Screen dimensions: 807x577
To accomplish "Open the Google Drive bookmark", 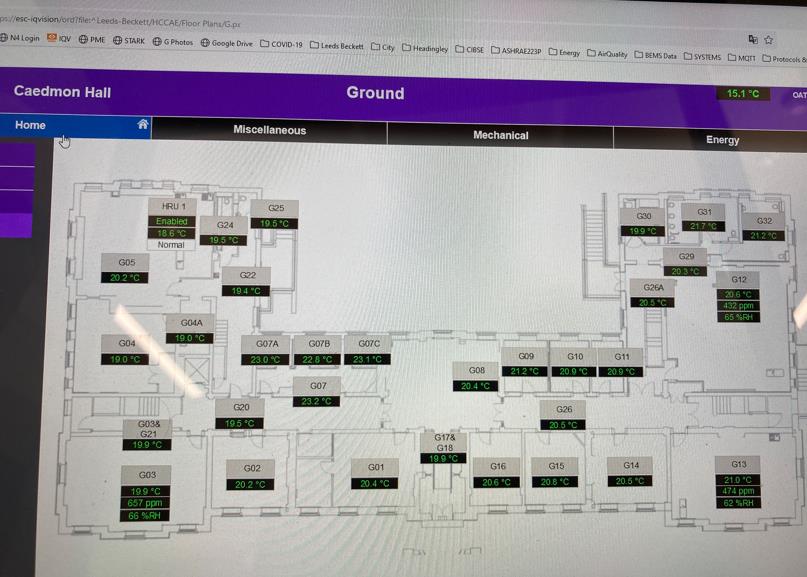I will point(226,43).
